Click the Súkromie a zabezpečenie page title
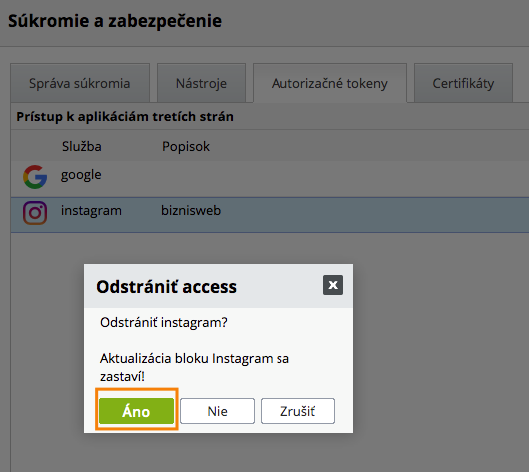Image resolution: width=529 pixels, height=472 pixels. click(x=115, y=21)
